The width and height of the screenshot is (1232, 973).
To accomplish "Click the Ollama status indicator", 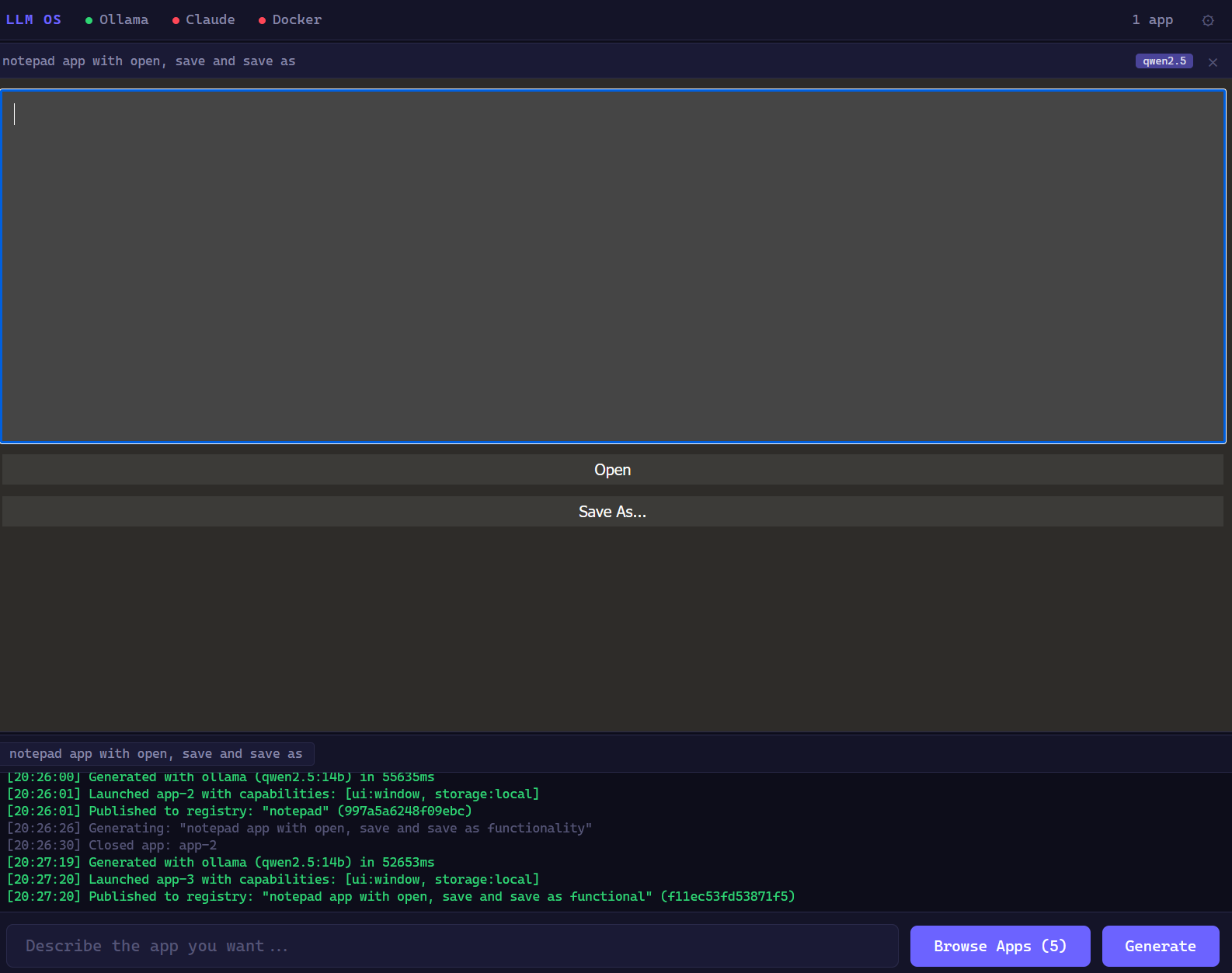I will 117,19.
